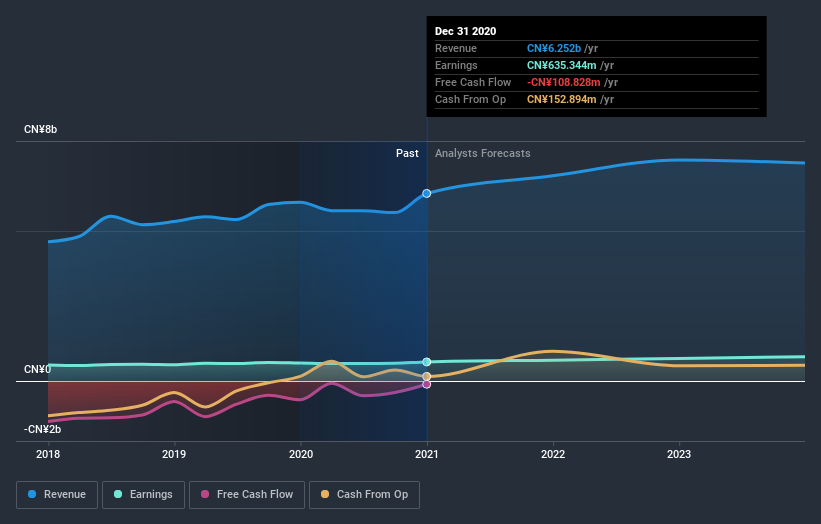Click the teal Earnings data point at 2021
The height and width of the screenshot is (524, 821).
[427, 362]
